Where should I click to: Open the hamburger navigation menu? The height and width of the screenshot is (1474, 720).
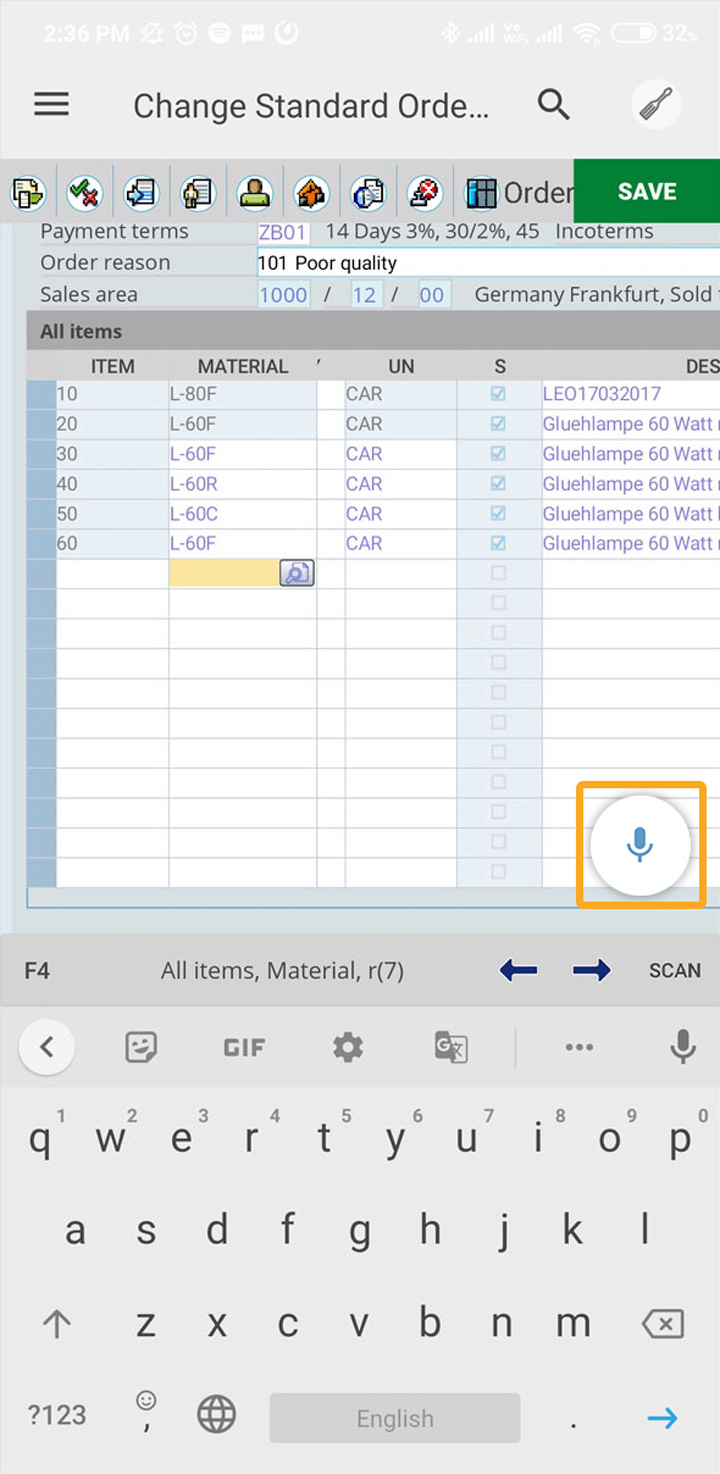click(x=52, y=105)
